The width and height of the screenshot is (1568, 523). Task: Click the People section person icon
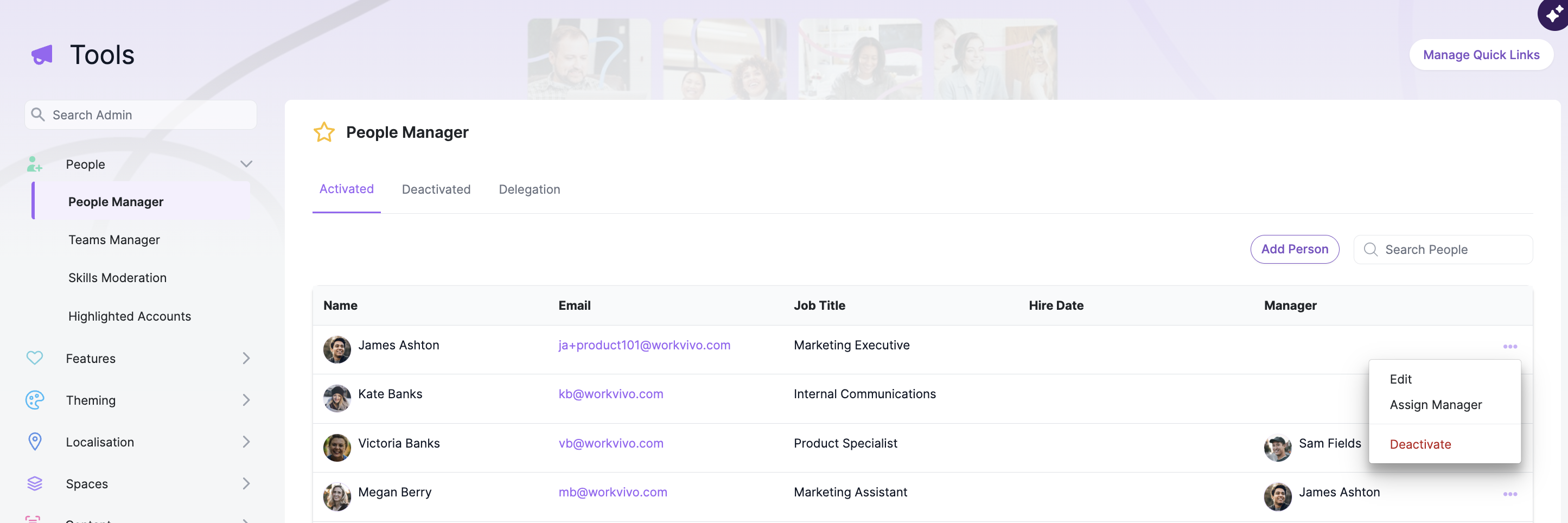point(34,164)
